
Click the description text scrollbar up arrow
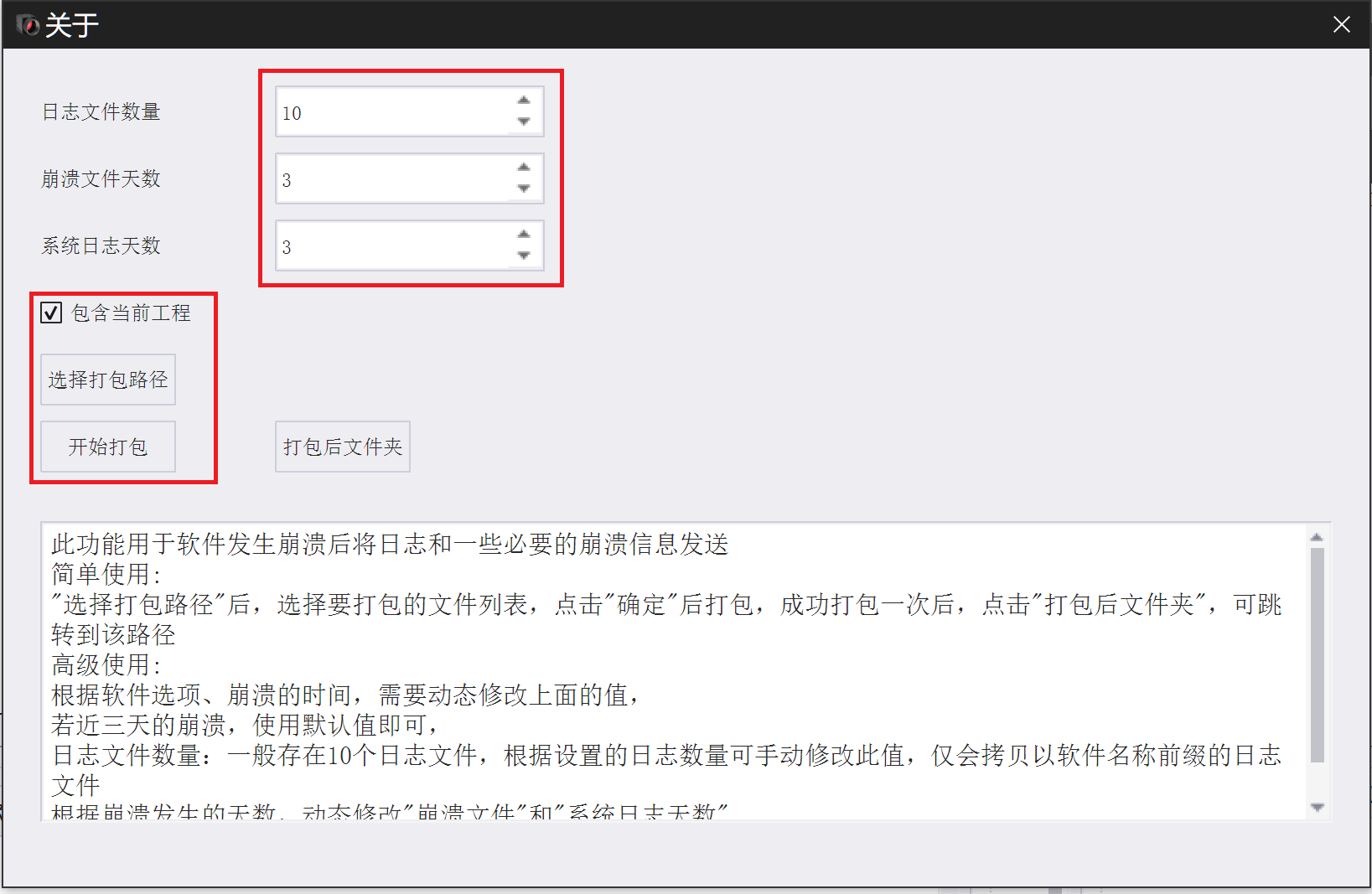1317,537
